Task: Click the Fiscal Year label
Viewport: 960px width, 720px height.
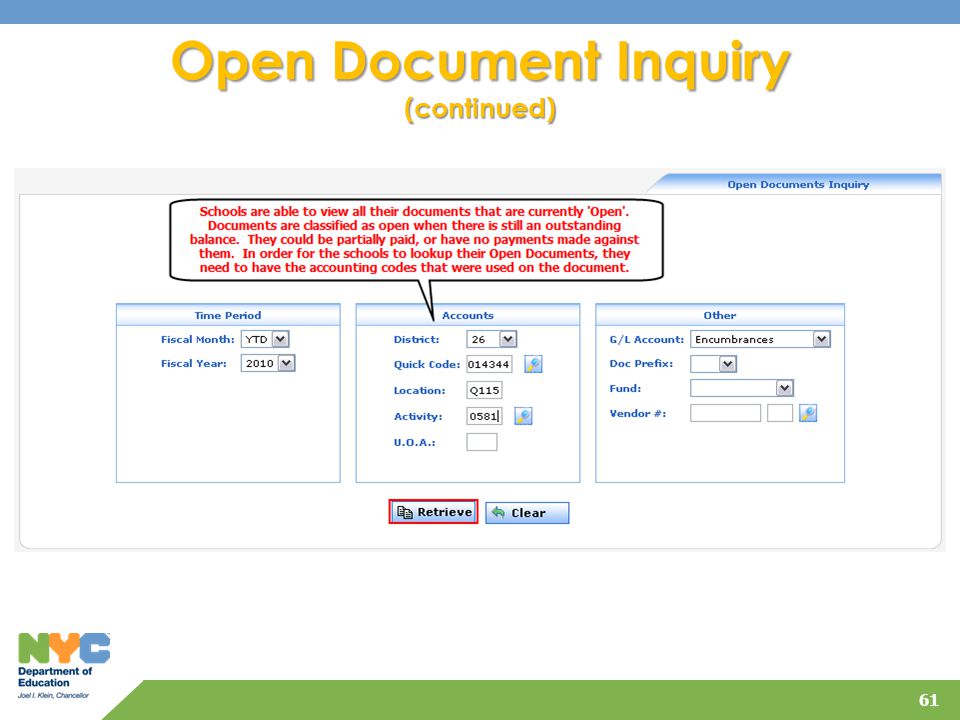Action: click(193, 363)
